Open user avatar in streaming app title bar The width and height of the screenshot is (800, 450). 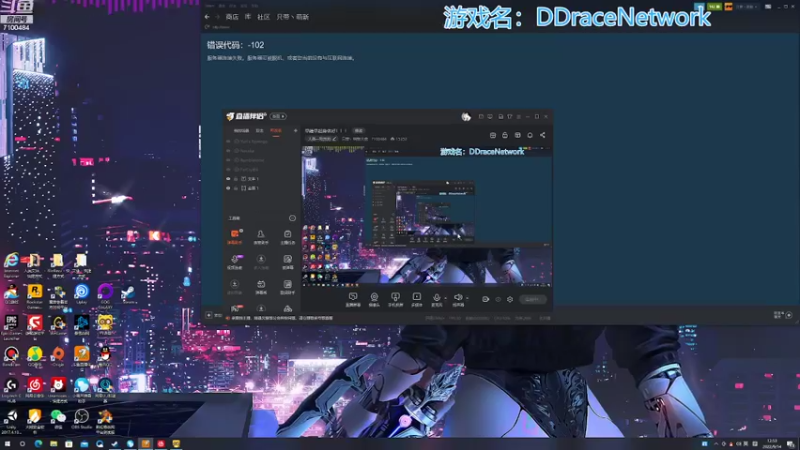pos(466,116)
